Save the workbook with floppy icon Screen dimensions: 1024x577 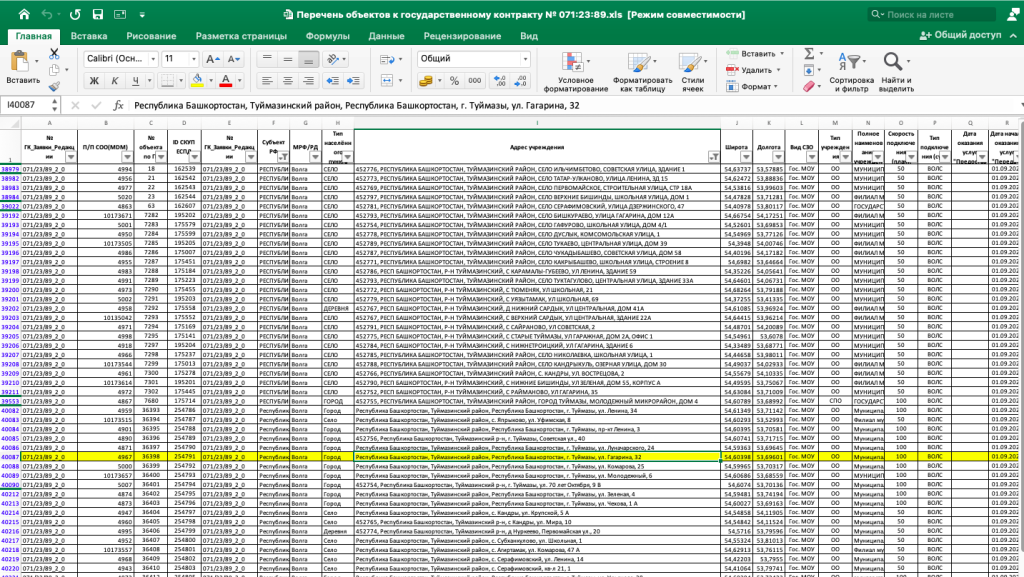pyautogui.click(x=98, y=14)
